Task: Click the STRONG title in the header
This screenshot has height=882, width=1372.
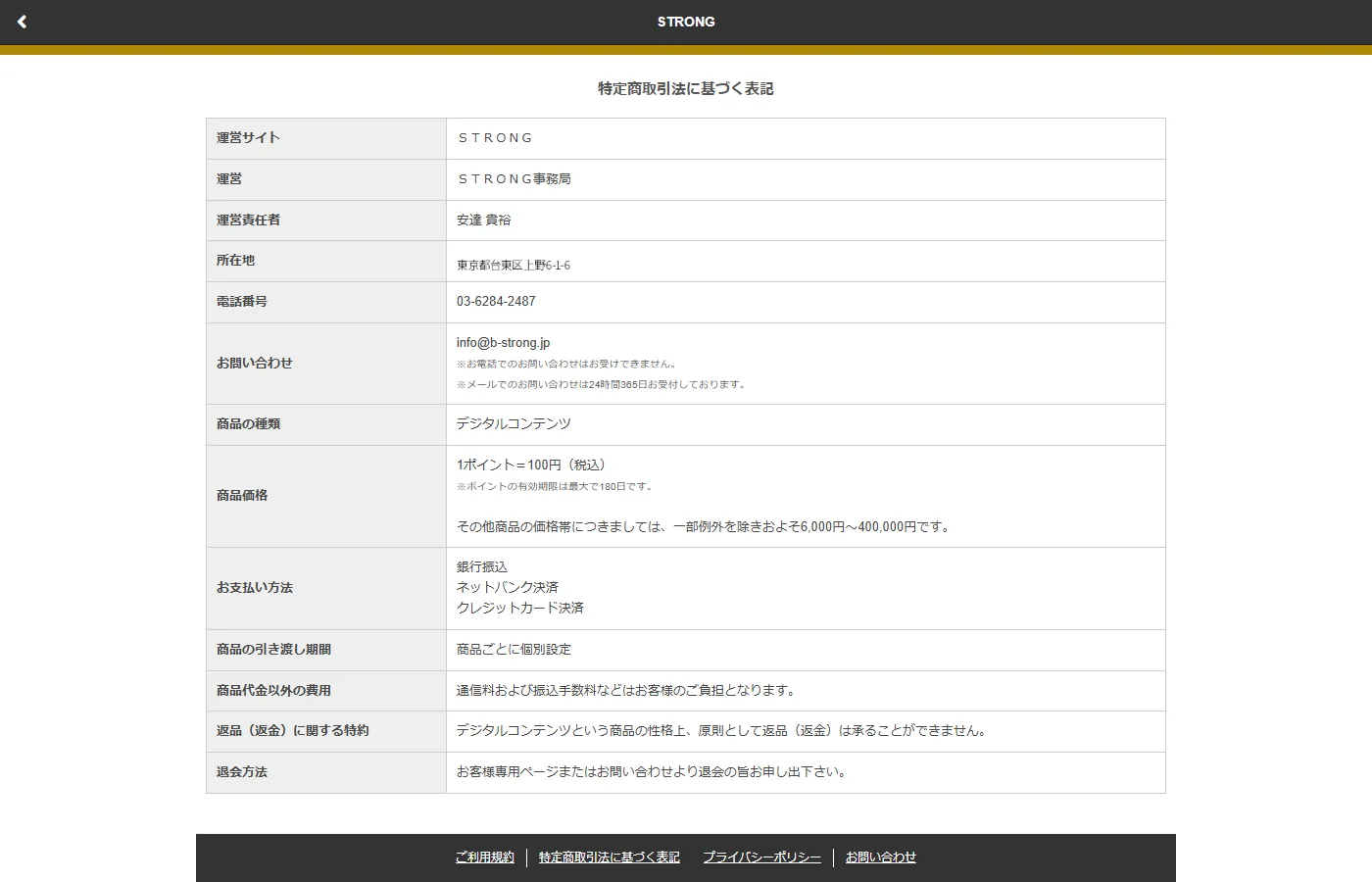Action: [x=686, y=22]
